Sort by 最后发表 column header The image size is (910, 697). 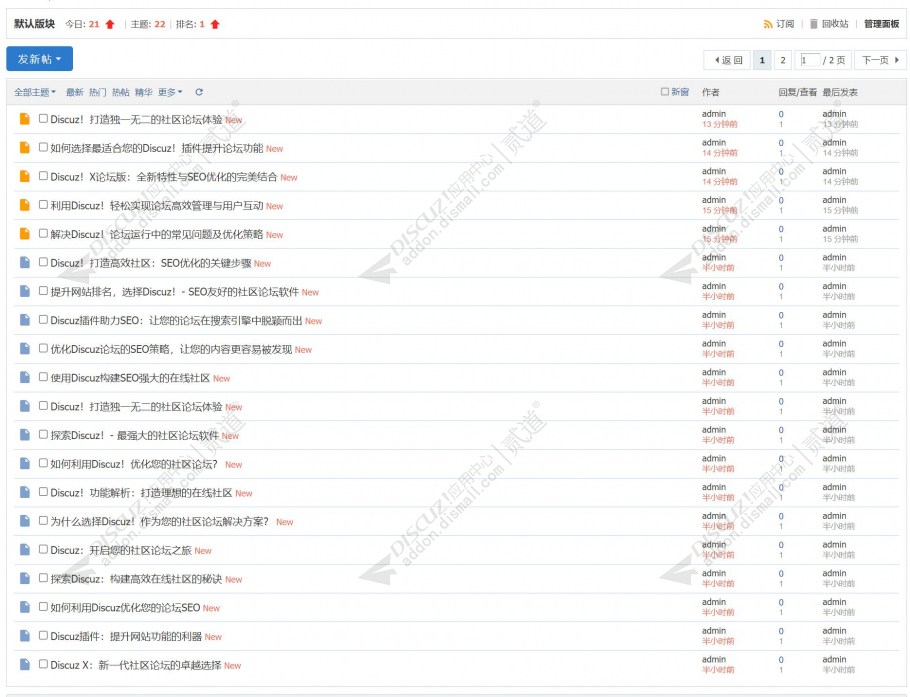[x=840, y=92]
